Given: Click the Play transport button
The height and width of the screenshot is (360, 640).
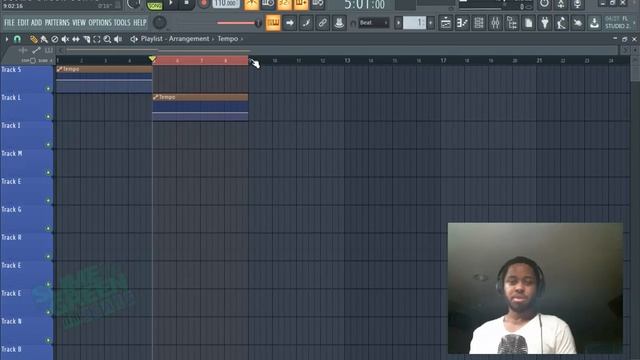Looking at the screenshot, I should click(x=171, y=4).
